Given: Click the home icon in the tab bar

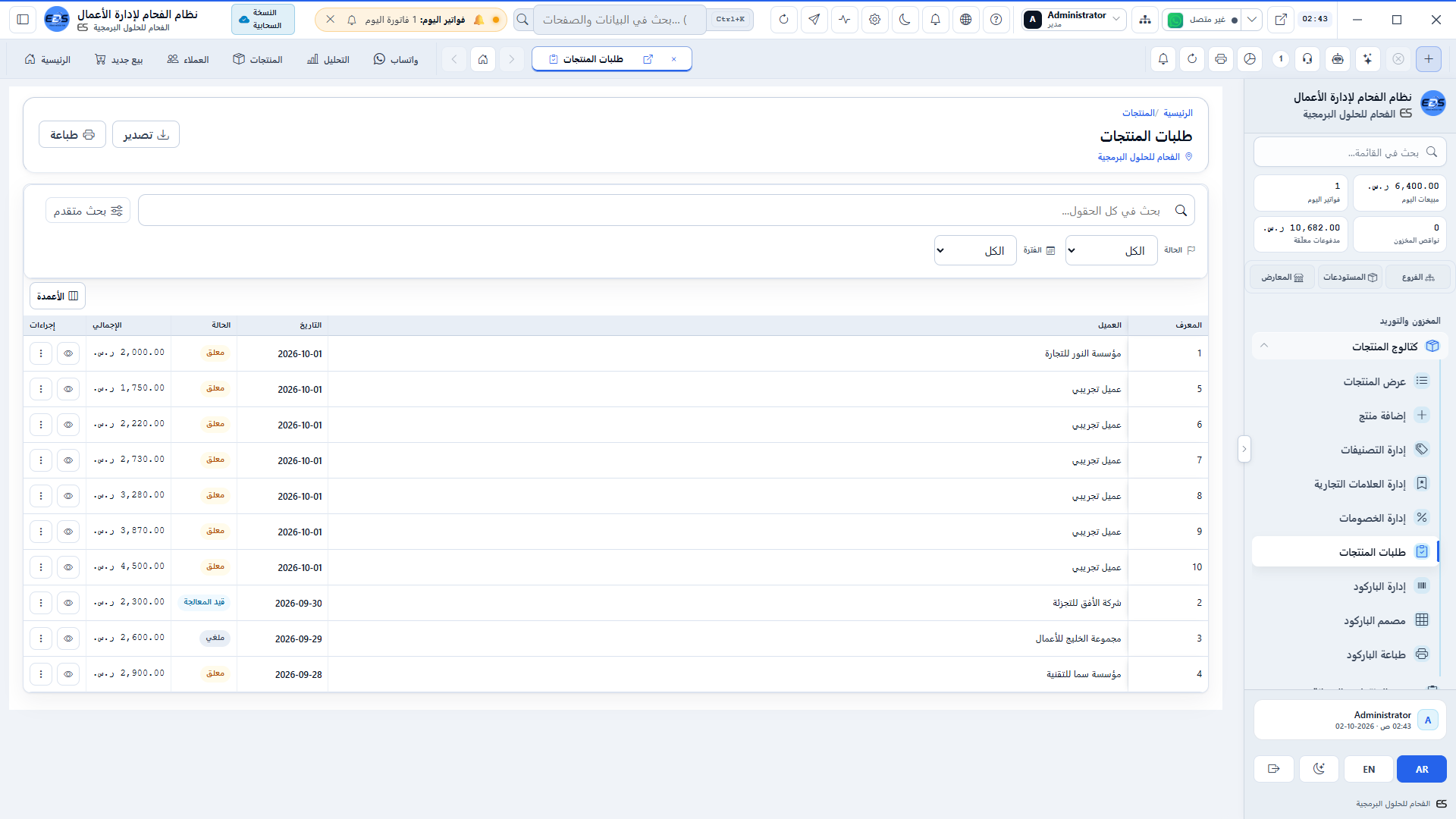Looking at the screenshot, I should point(483,59).
